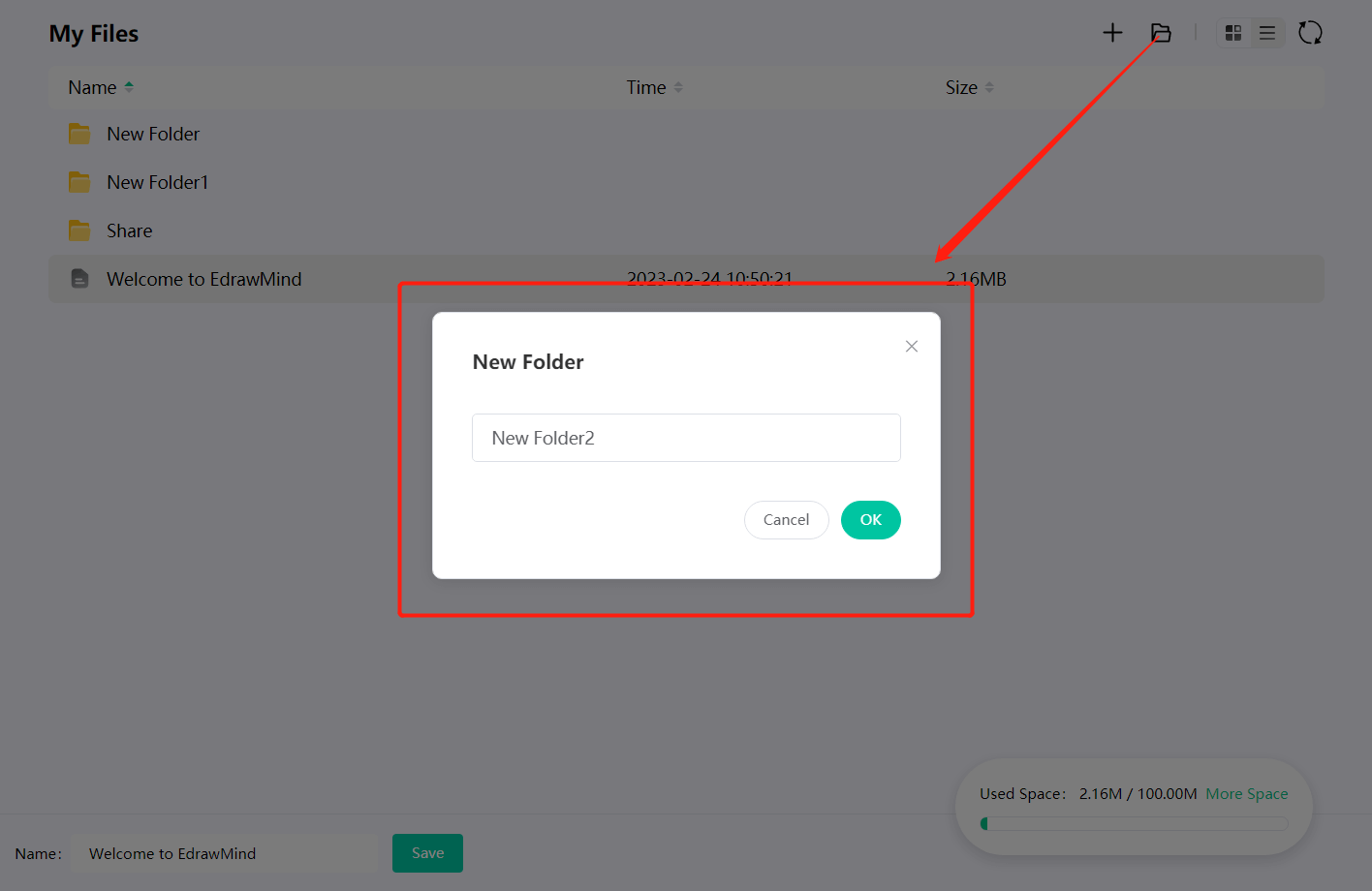Click the file Name field at bottom
The height and width of the screenshot is (891, 1372).
(225, 853)
